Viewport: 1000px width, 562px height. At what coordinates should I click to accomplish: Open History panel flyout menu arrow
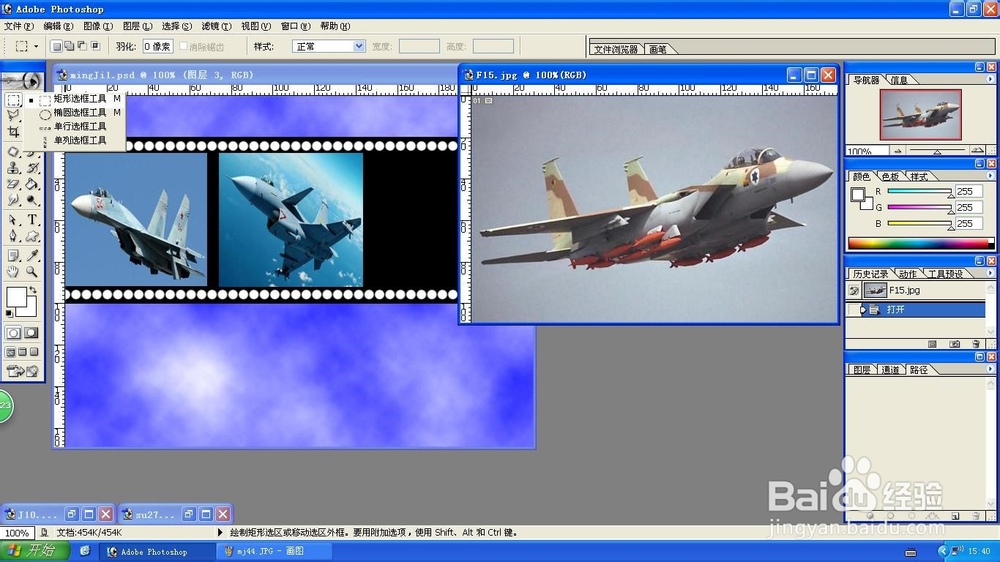click(x=990, y=273)
